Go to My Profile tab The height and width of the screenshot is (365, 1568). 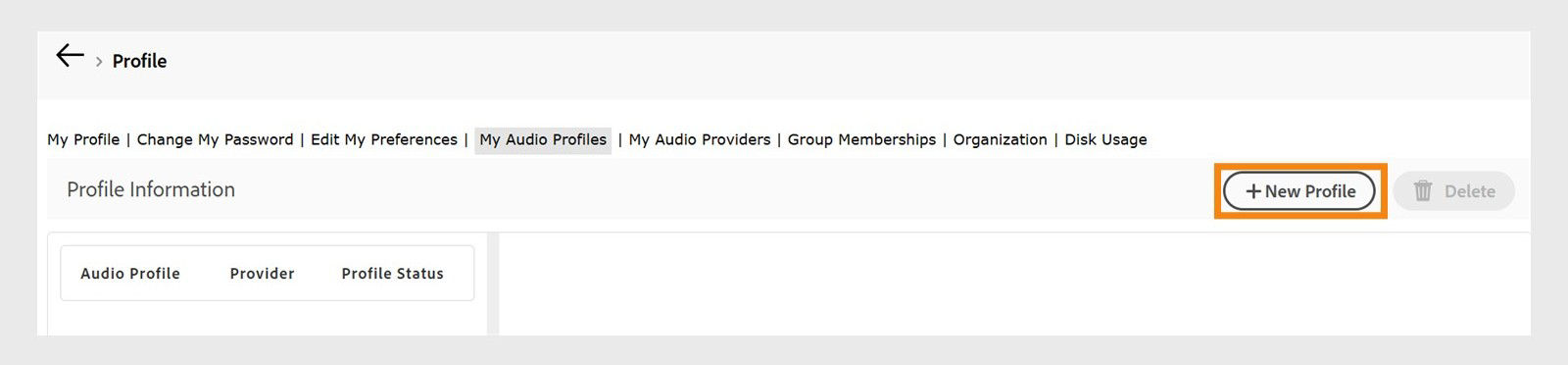point(83,139)
